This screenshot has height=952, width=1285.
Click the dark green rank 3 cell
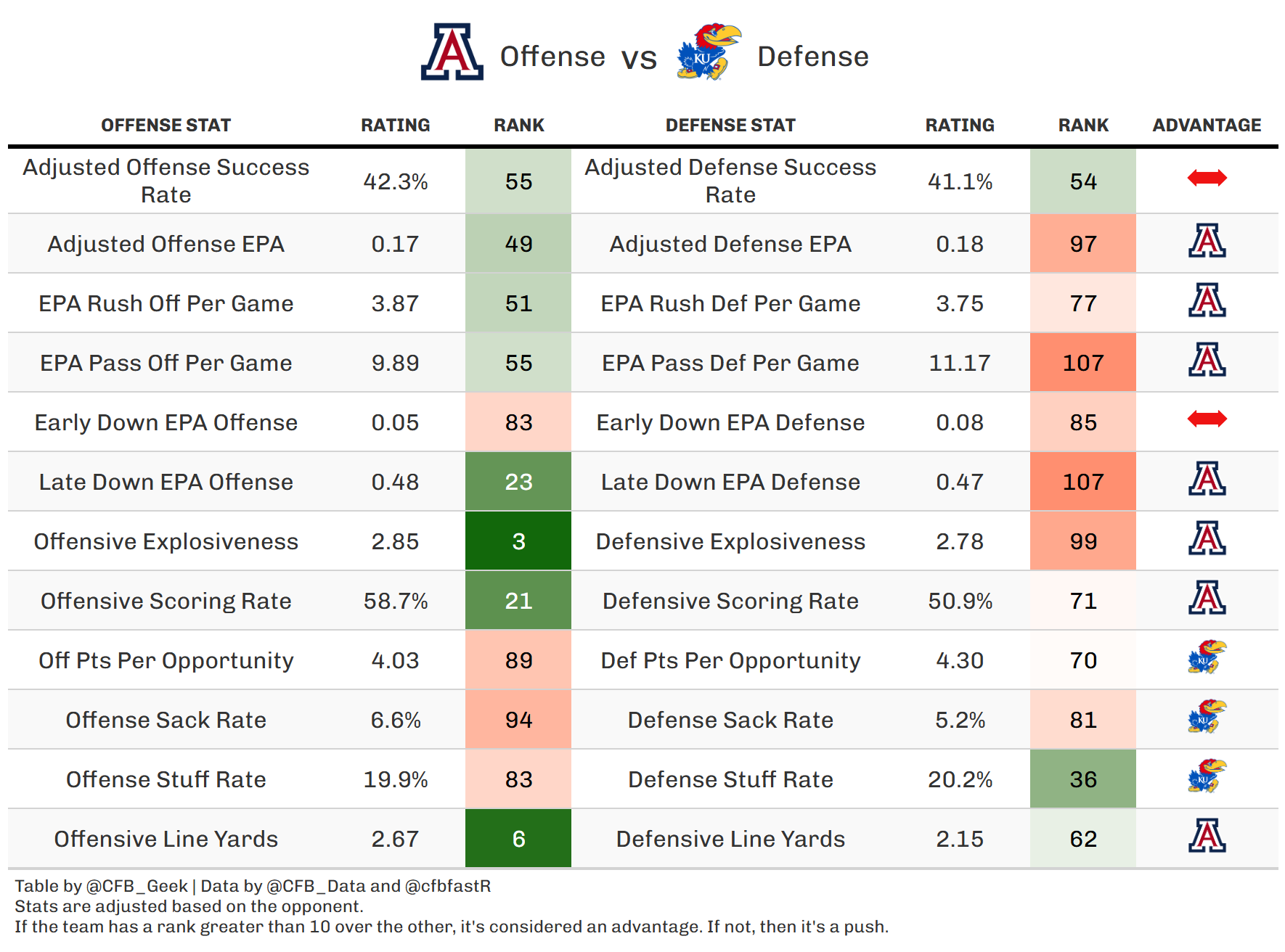518,541
